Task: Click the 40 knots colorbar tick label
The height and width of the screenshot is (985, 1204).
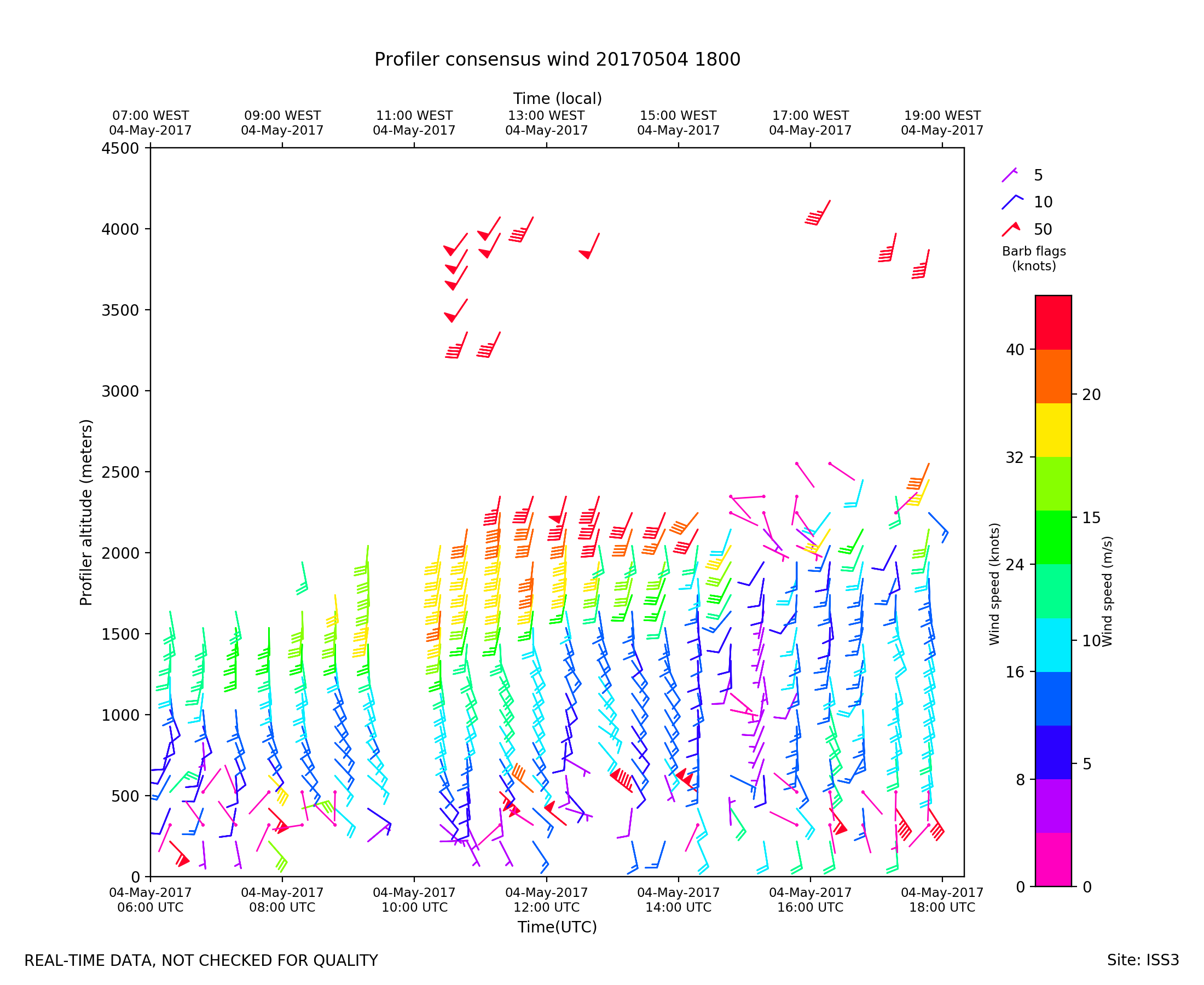Action: pos(1015,350)
